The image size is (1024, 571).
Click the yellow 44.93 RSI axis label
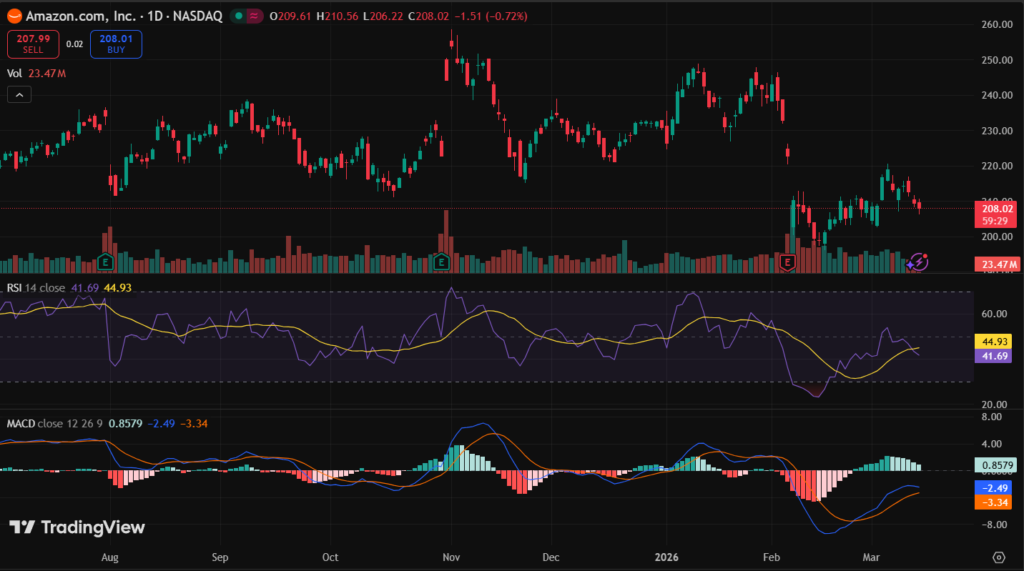click(997, 342)
